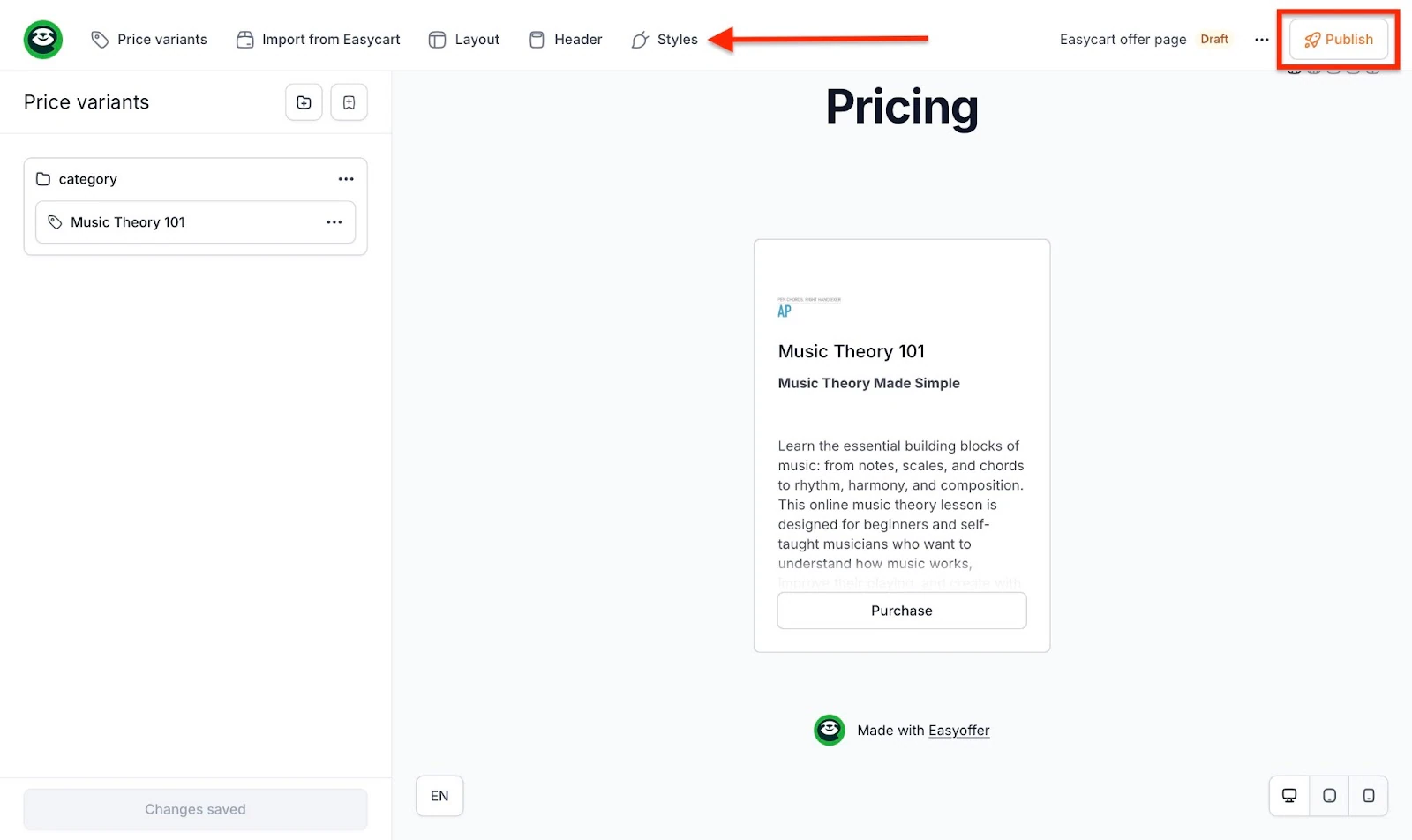1412x840 pixels.
Task: Click the AP product logo thumbnail
Action: pyautogui.click(x=809, y=308)
